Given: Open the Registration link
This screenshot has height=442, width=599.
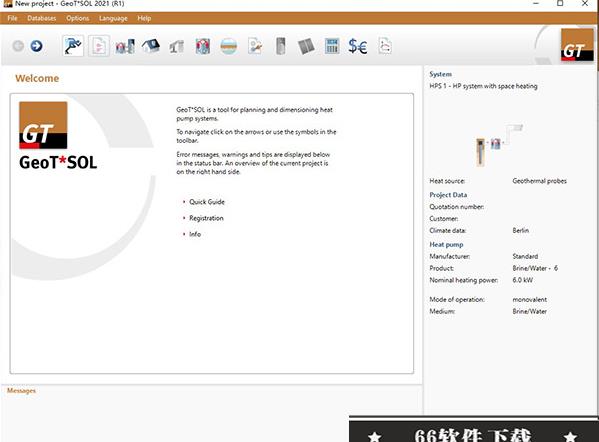Looking at the screenshot, I should [206, 218].
